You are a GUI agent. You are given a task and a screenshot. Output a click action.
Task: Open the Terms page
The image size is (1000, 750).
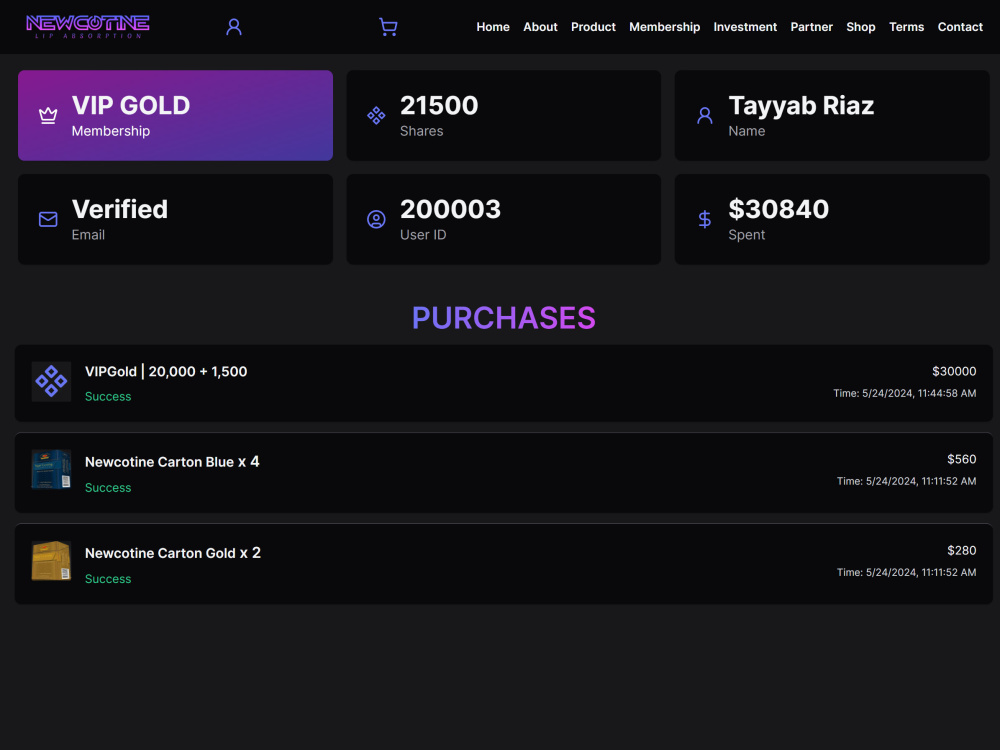tap(906, 27)
